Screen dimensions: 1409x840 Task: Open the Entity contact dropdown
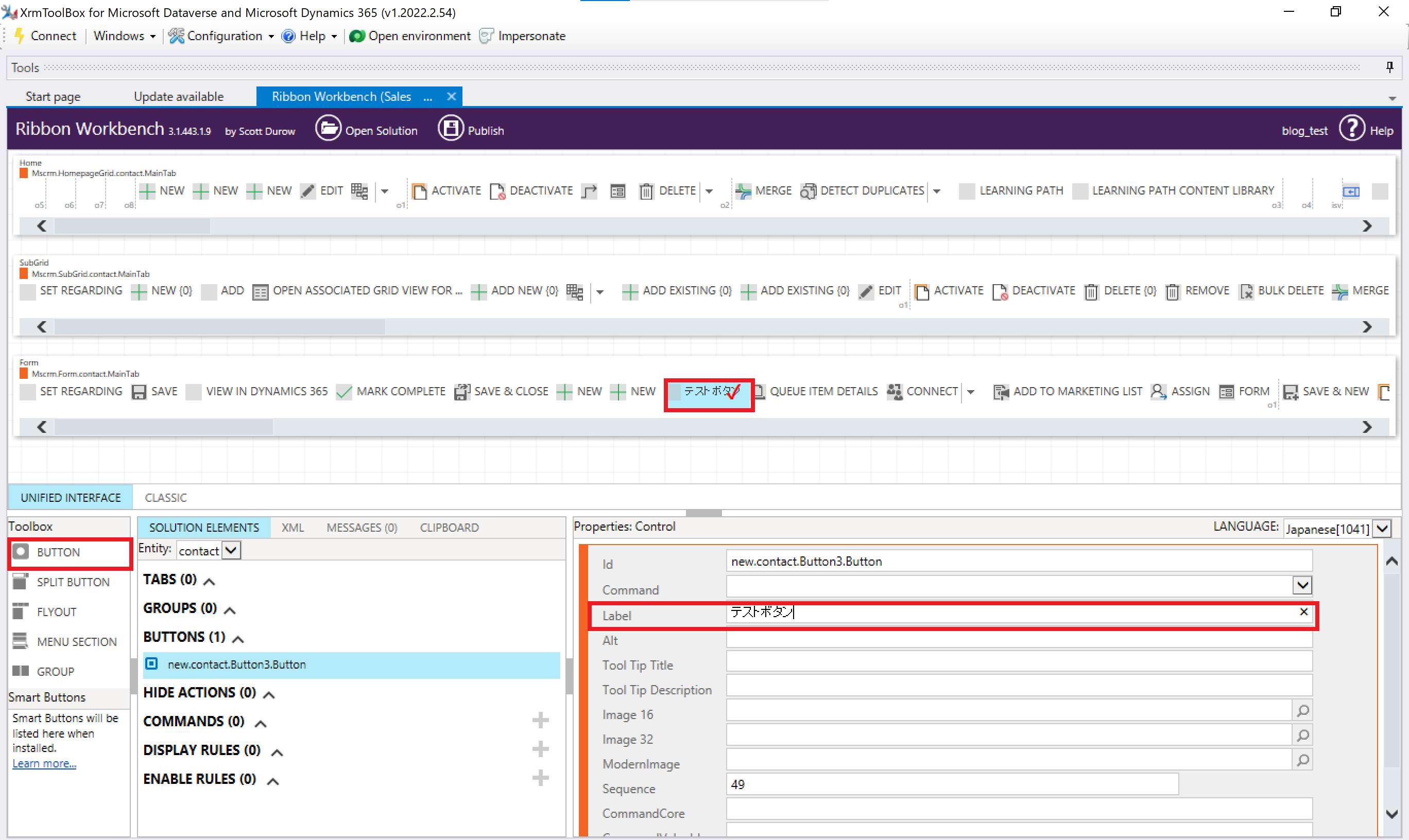(231, 551)
